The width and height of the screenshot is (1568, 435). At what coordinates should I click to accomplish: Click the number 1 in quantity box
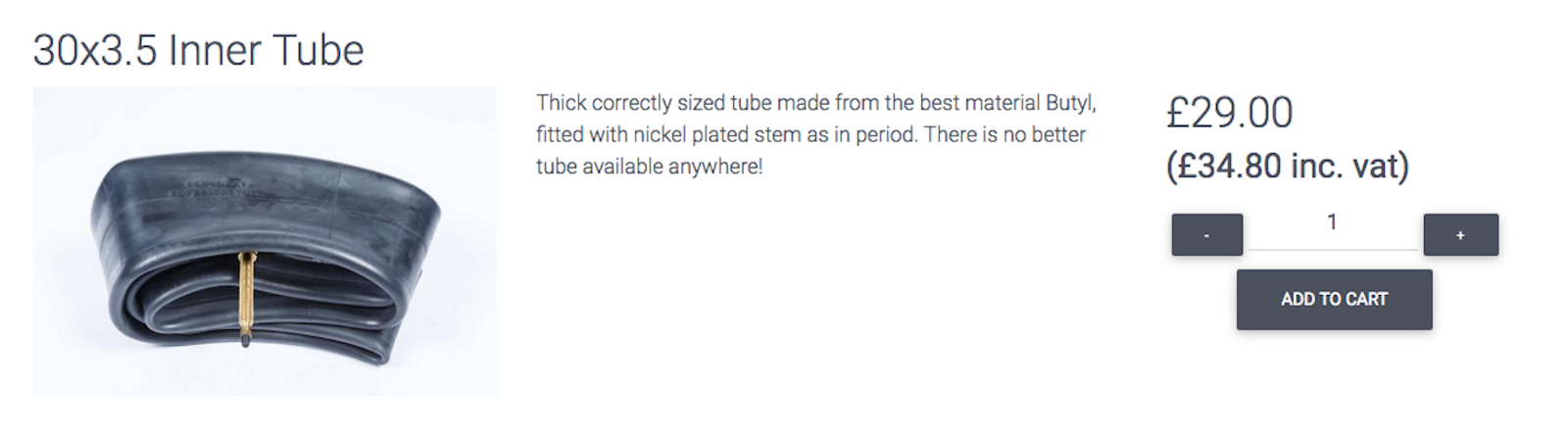click(x=1332, y=222)
